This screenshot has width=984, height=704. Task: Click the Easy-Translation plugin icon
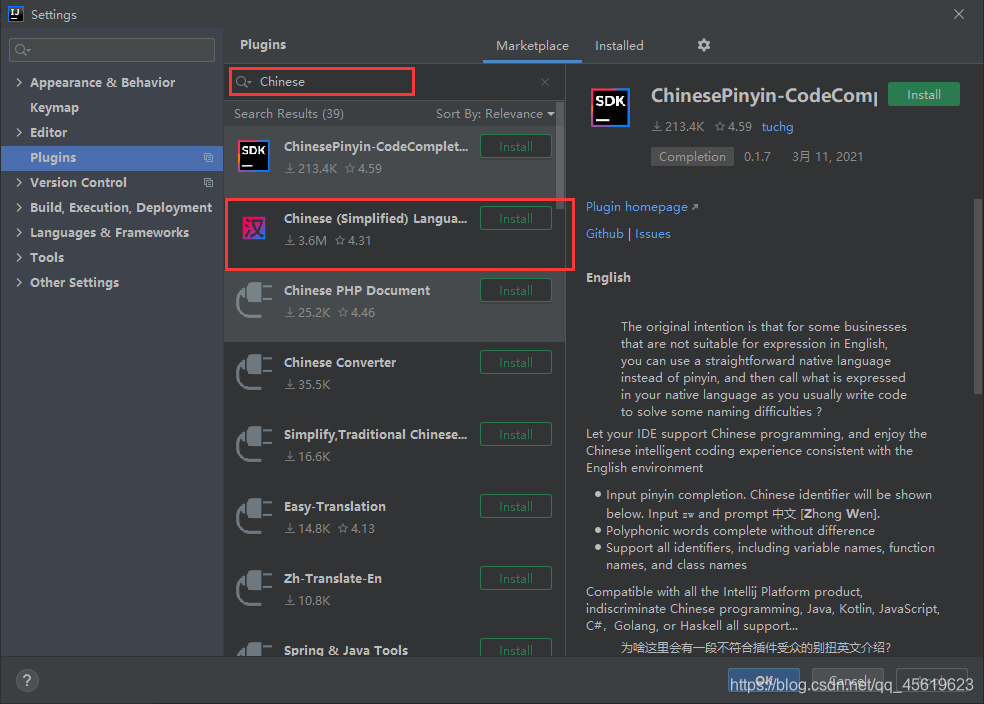(x=253, y=515)
